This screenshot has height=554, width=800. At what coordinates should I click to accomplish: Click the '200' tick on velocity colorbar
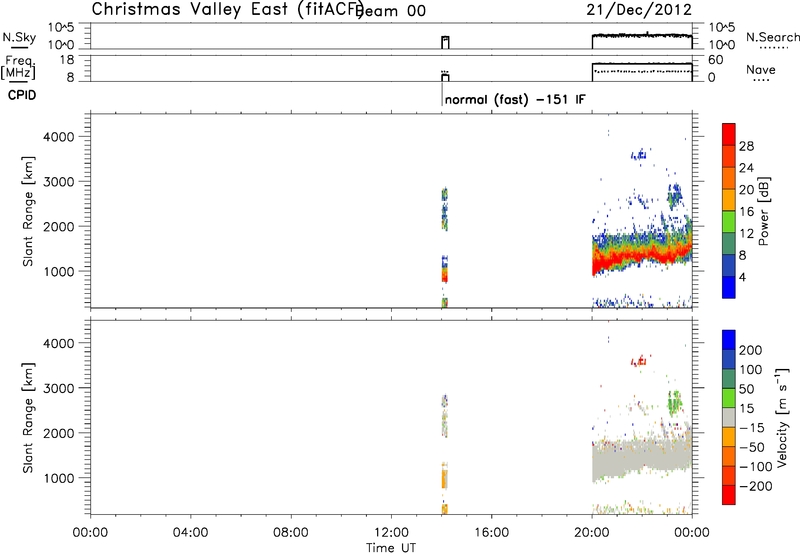tap(751, 350)
